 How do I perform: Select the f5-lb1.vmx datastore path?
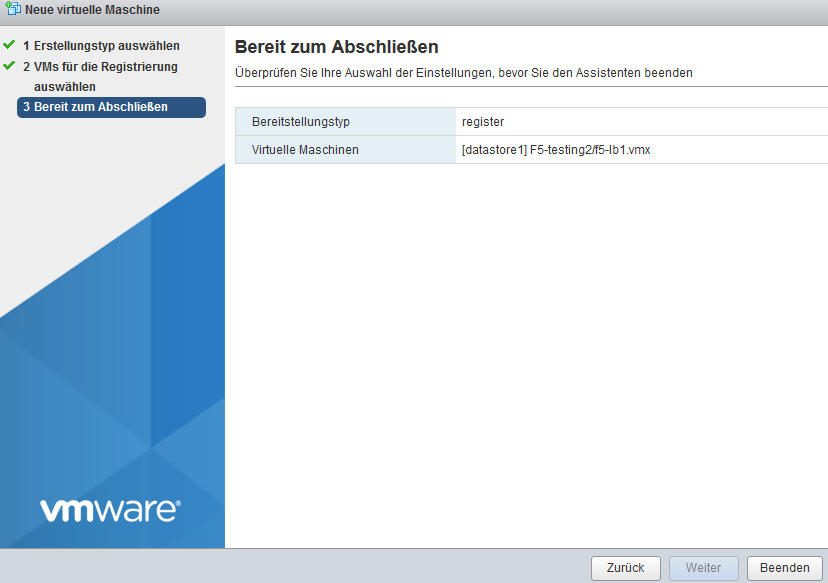click(556, 150)
